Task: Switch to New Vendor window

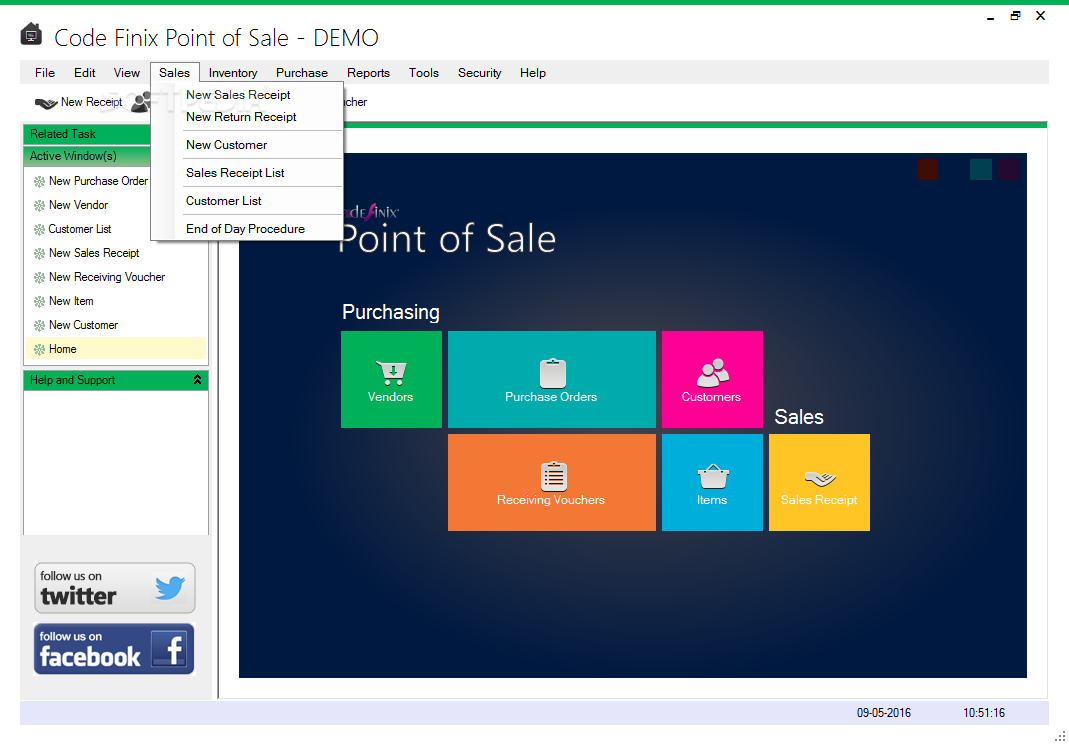Action: click(x=78, y=205)
